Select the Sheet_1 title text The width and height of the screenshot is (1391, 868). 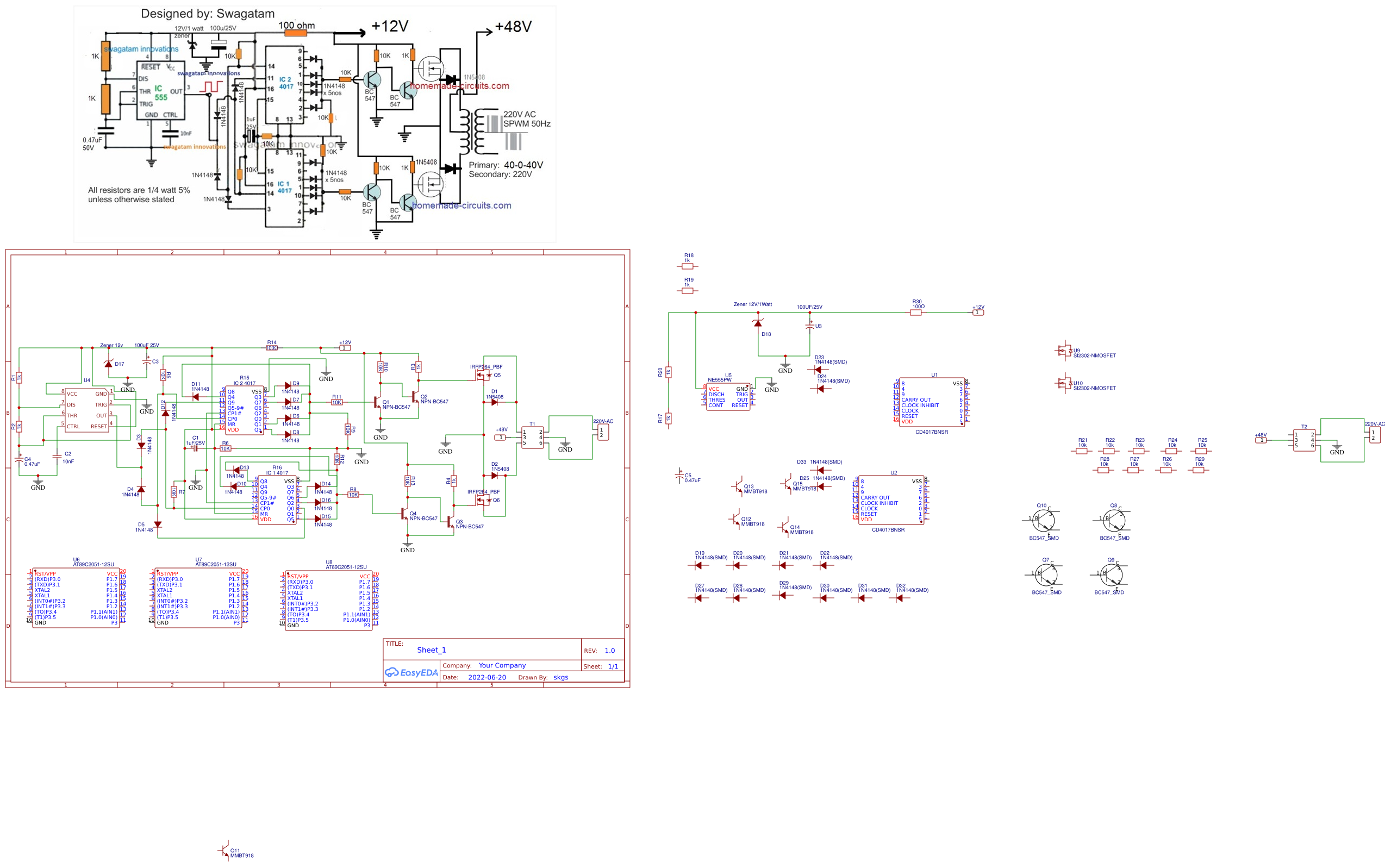[x=431, y=650]
